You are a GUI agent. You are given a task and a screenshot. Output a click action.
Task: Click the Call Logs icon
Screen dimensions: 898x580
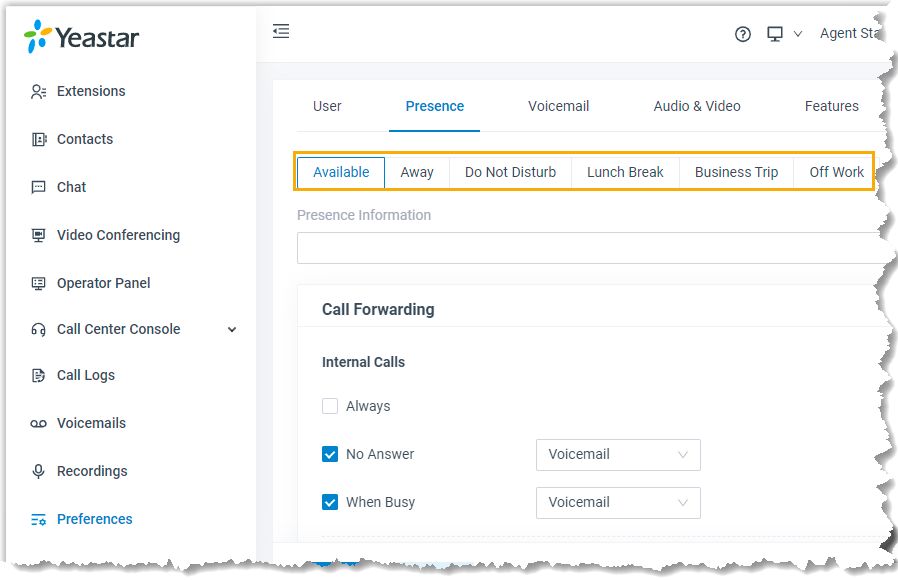pos(38,376)
